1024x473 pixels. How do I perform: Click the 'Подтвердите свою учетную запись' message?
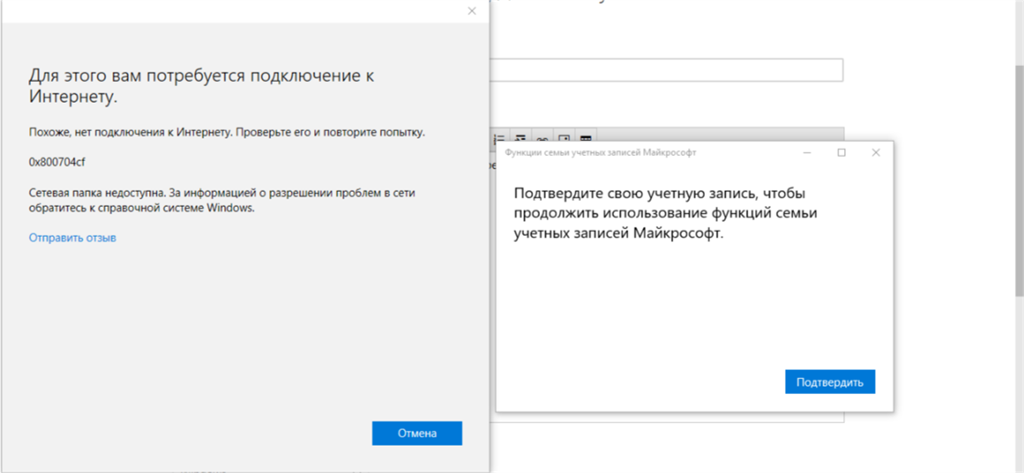(666, 214)
